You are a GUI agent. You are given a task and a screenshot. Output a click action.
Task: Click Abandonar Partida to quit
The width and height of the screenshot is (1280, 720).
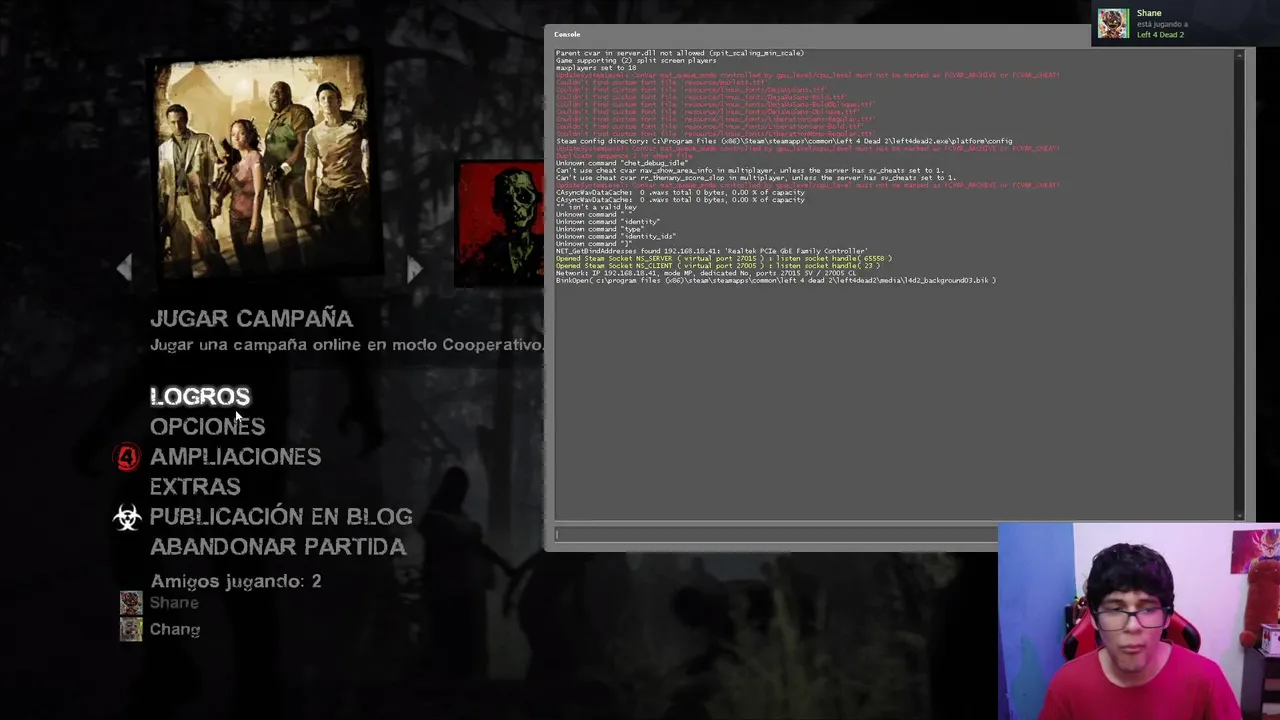(x=278, y=546)
